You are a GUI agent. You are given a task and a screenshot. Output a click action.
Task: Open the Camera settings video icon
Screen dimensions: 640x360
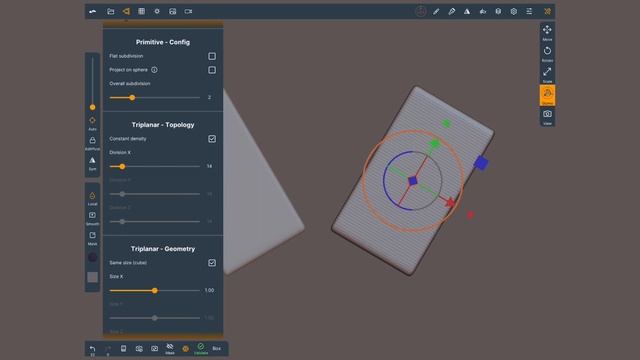188,11
